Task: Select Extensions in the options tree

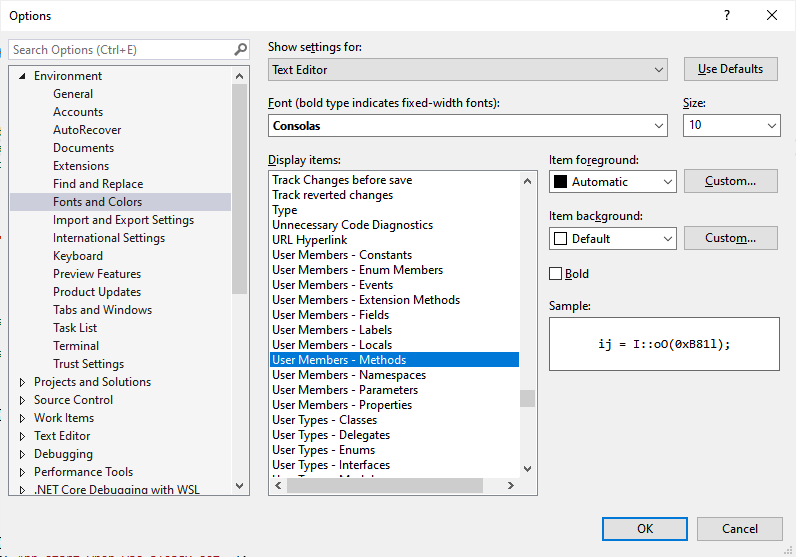Action: click(x=81, y=166)
